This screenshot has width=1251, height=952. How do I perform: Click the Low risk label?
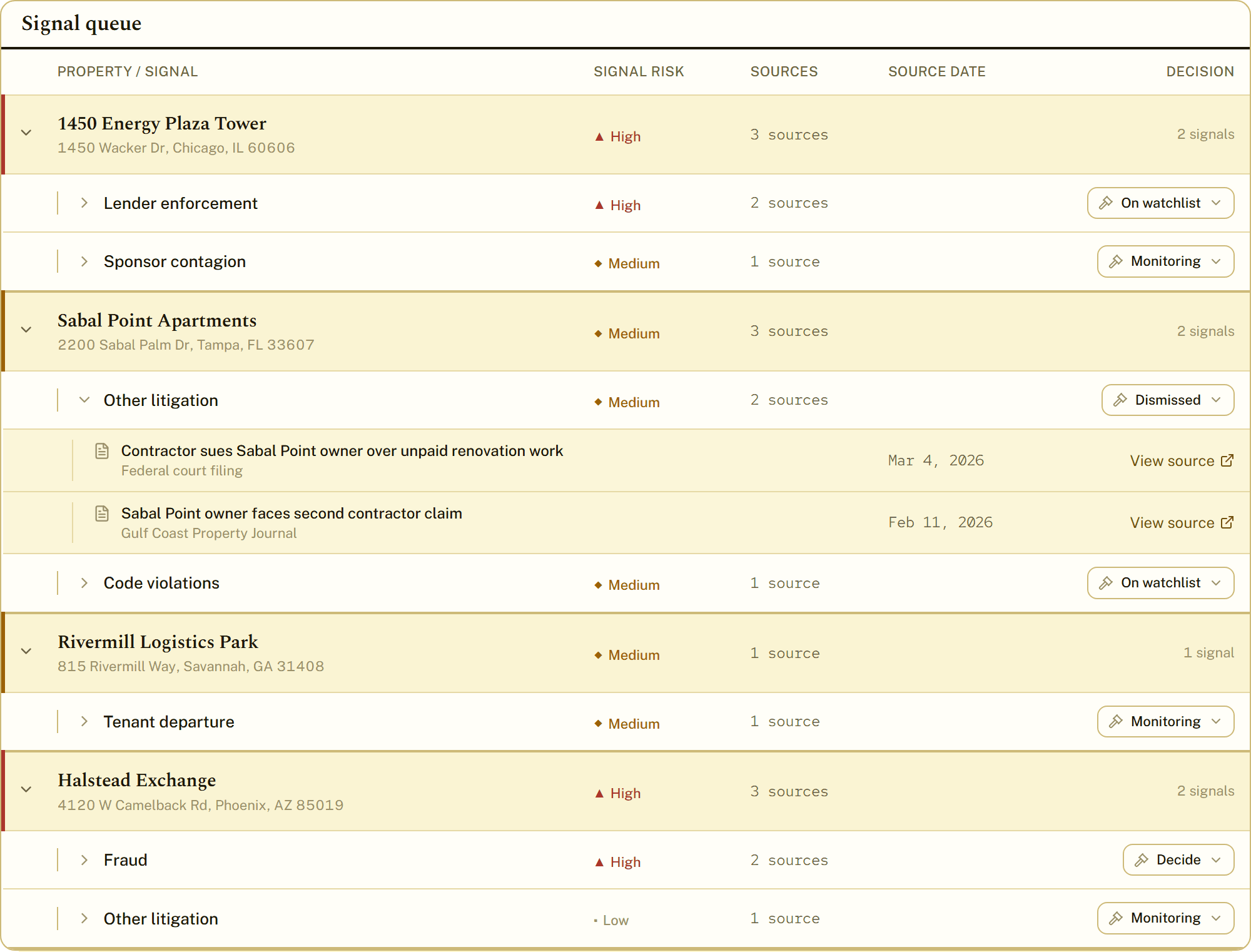point(615,920)
